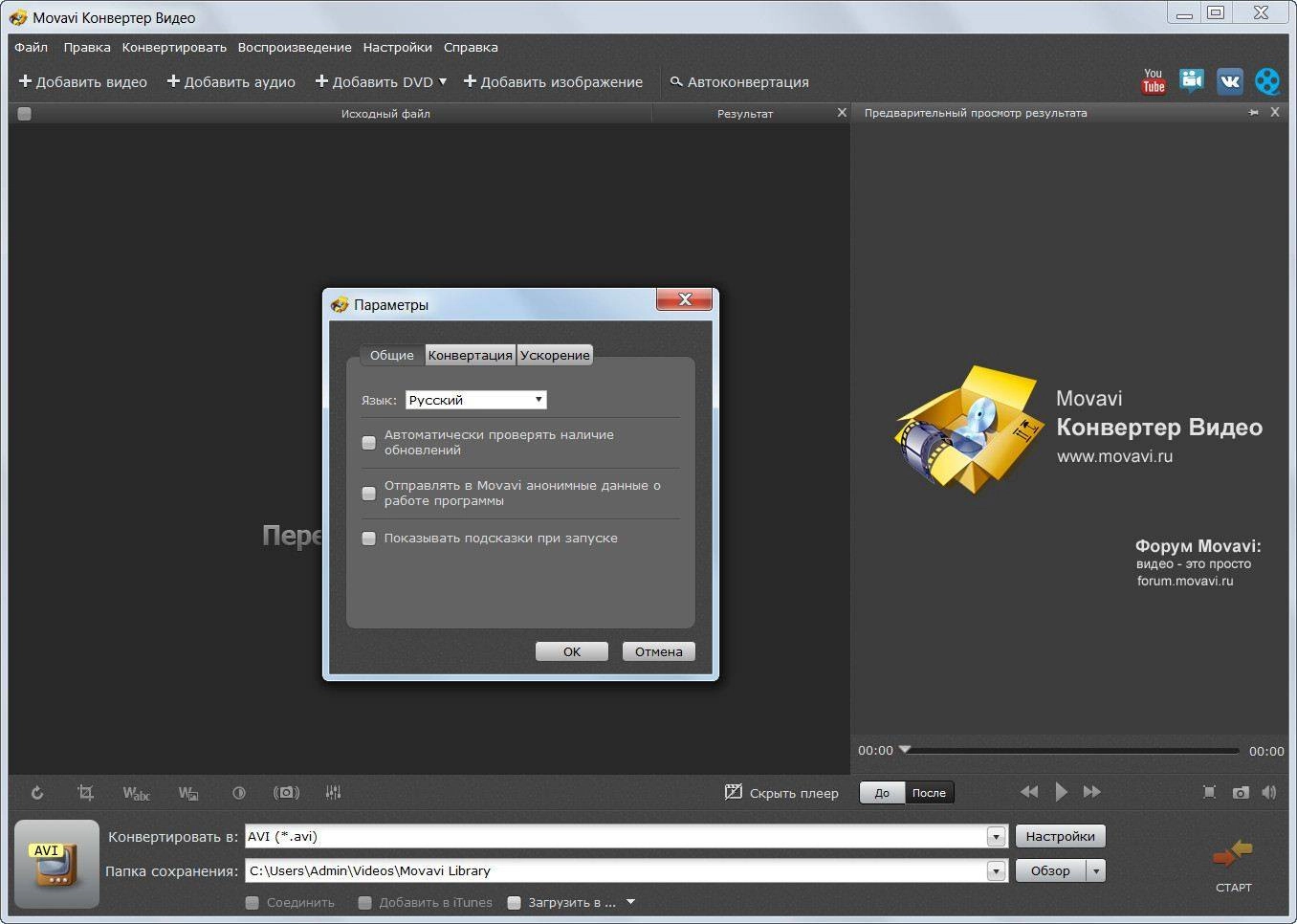
Task: Open the Правка menu
Action: [x=87, y=47]
